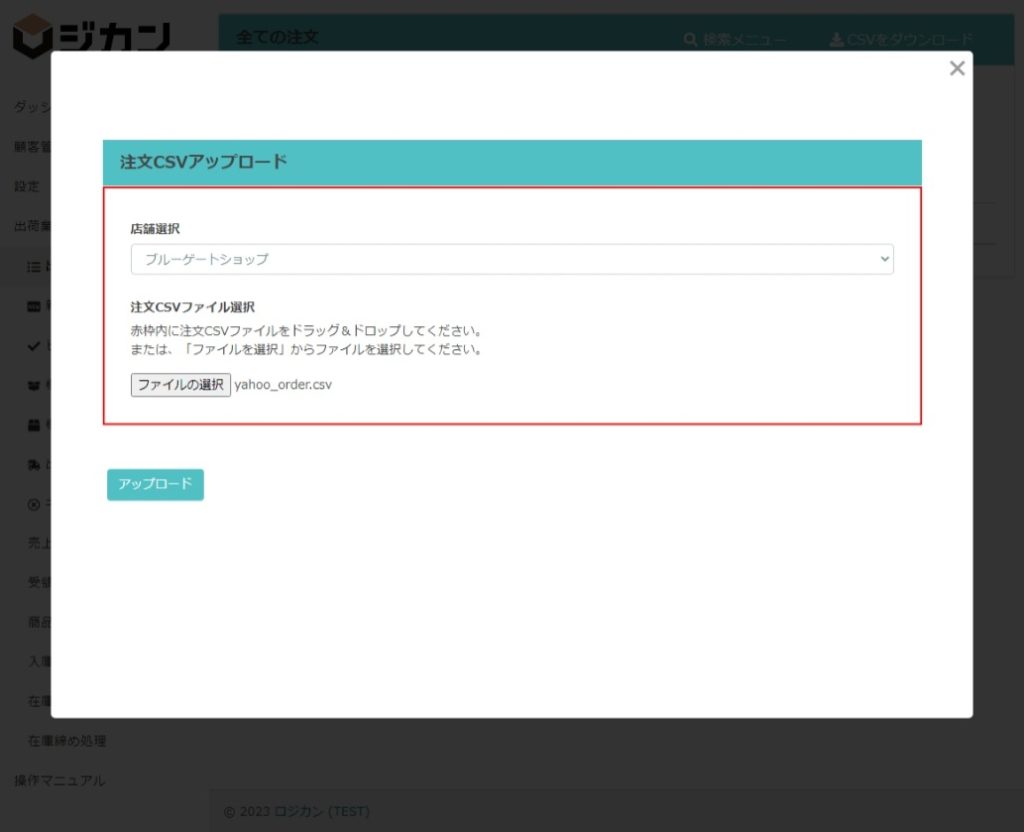This screenshot has height=832, width=1024.
Task: Click the download icon beside CSVをダウンロード
Action: coord(836,40)
